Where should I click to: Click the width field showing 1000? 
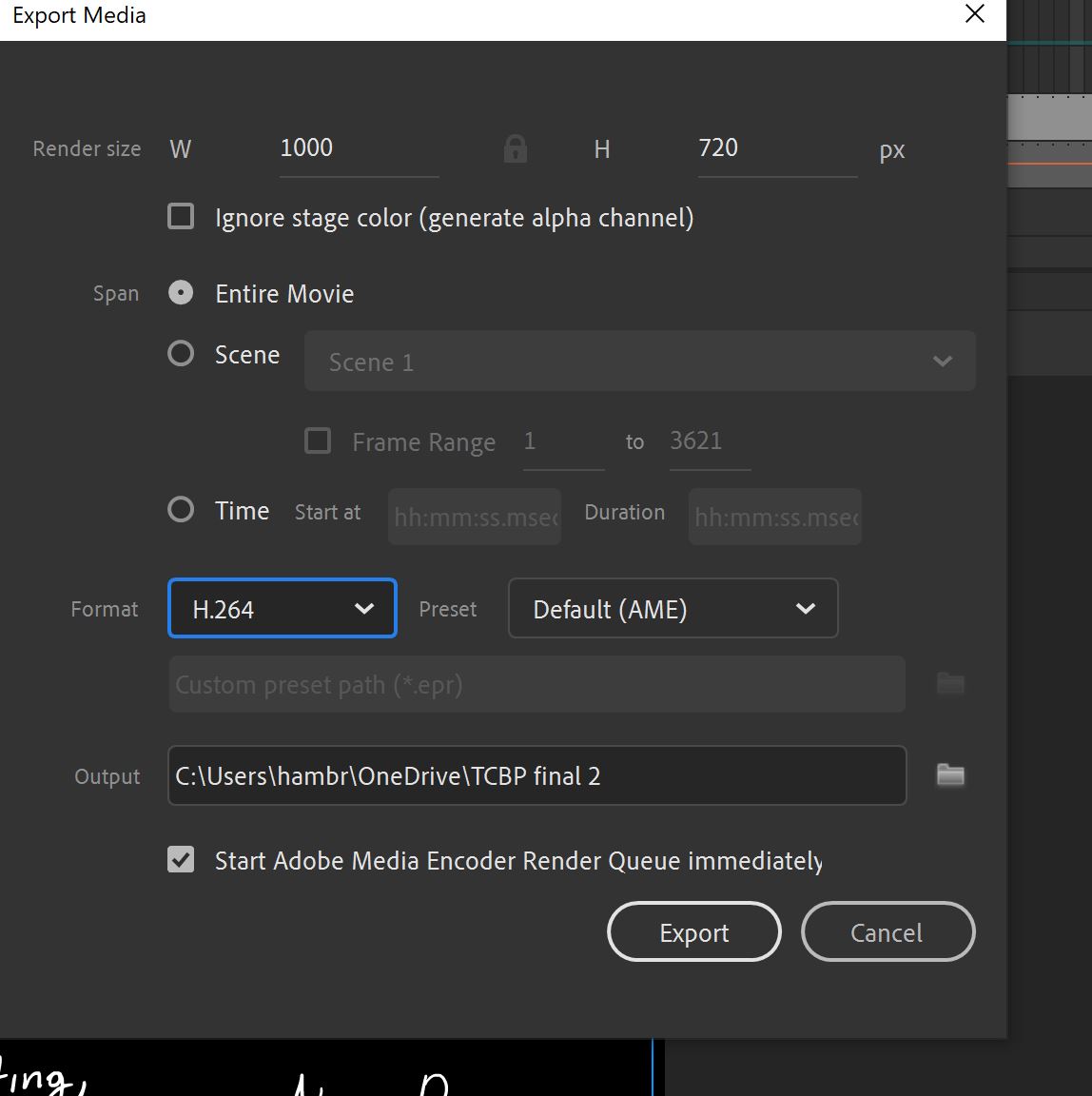[359, 148]
